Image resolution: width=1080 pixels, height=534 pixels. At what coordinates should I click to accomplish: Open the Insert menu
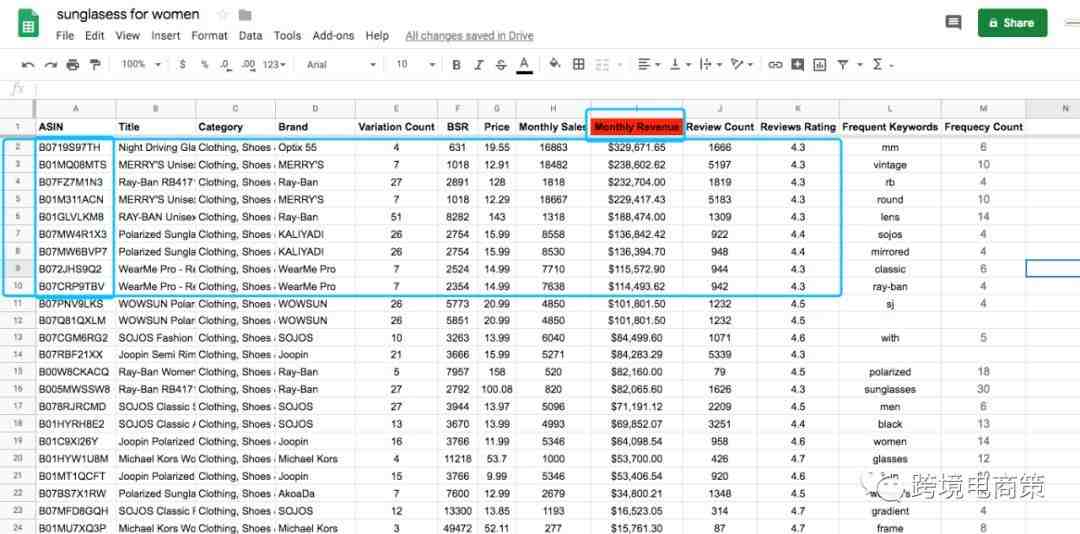pyautogui.click(x=166, y=36)
